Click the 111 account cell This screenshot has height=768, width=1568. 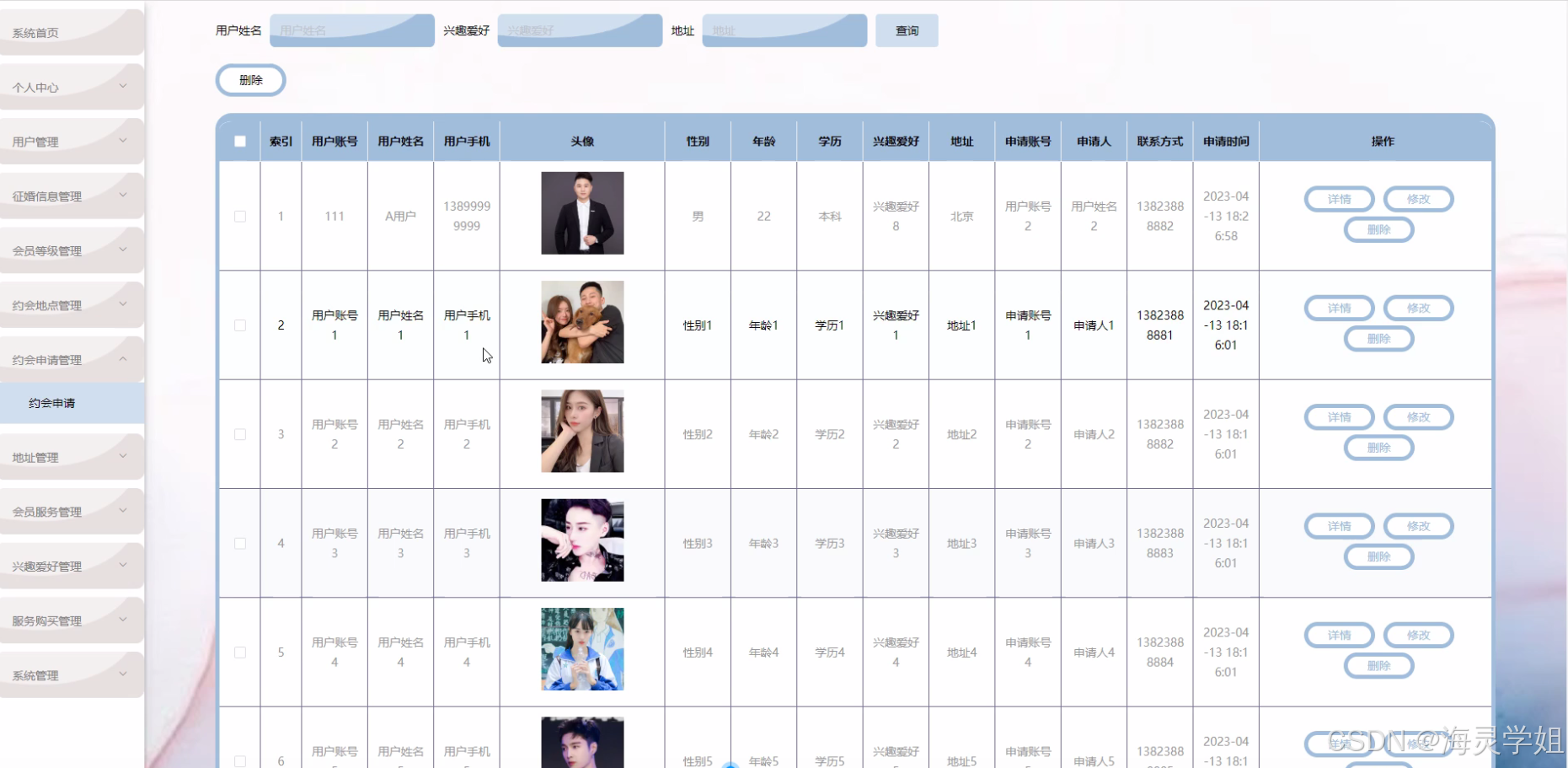point(334,217)
